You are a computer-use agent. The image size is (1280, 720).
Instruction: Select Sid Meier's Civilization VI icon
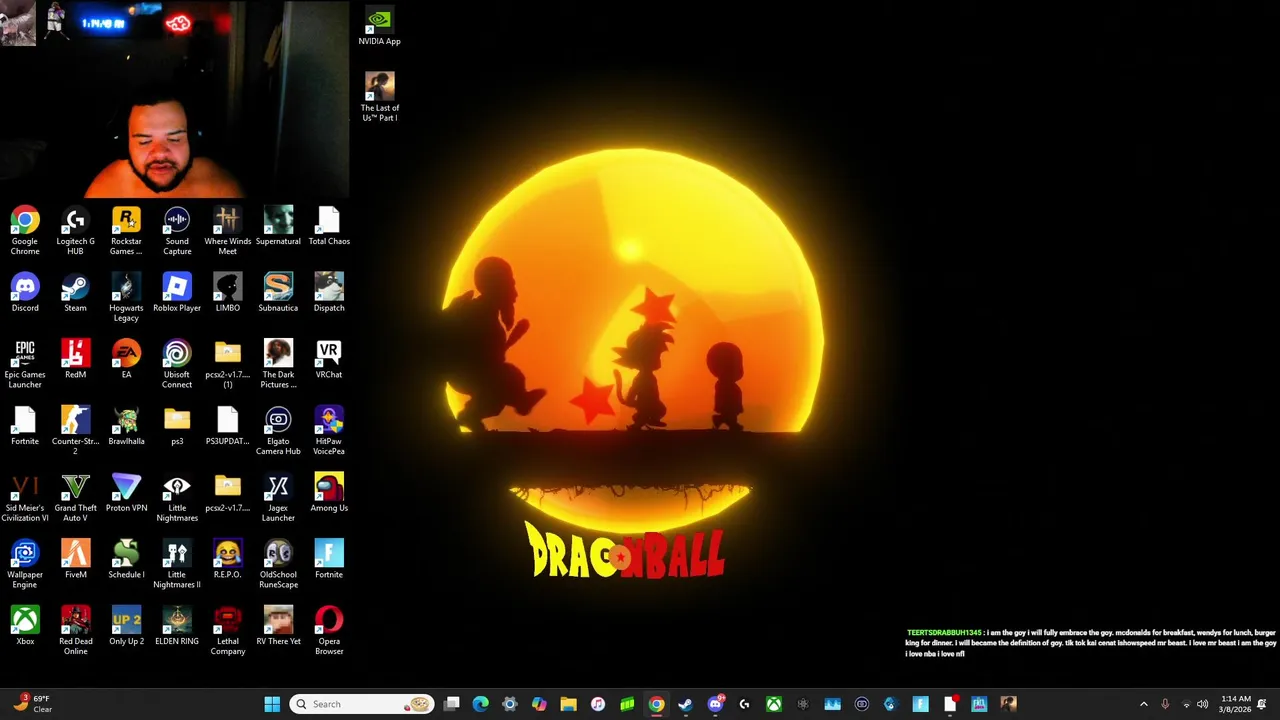coord(25,497)
